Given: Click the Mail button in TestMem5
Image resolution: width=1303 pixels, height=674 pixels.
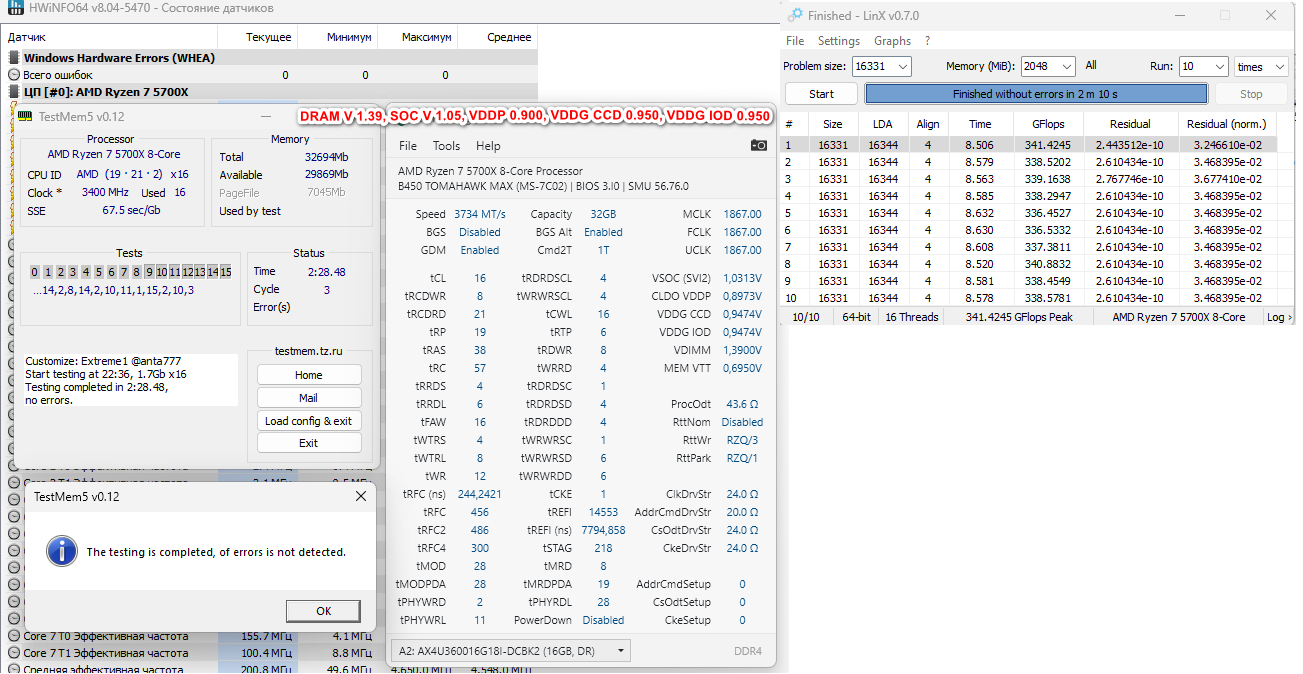Looking at the screenshot, I should click(x=309, y=398).
